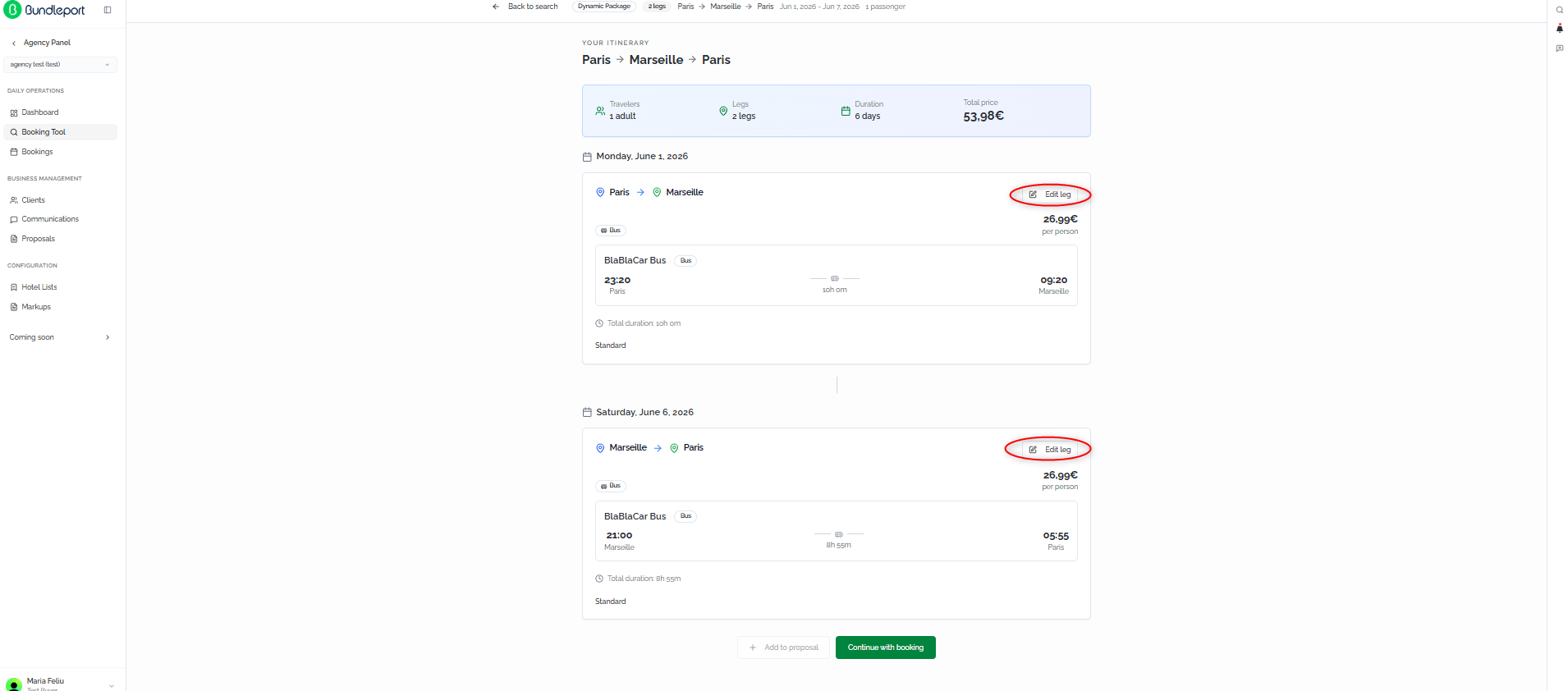The height and width of the screenshot is (691, 1568).
Task: Select Booking Tool in the sidebar
Action: point(61,132)
